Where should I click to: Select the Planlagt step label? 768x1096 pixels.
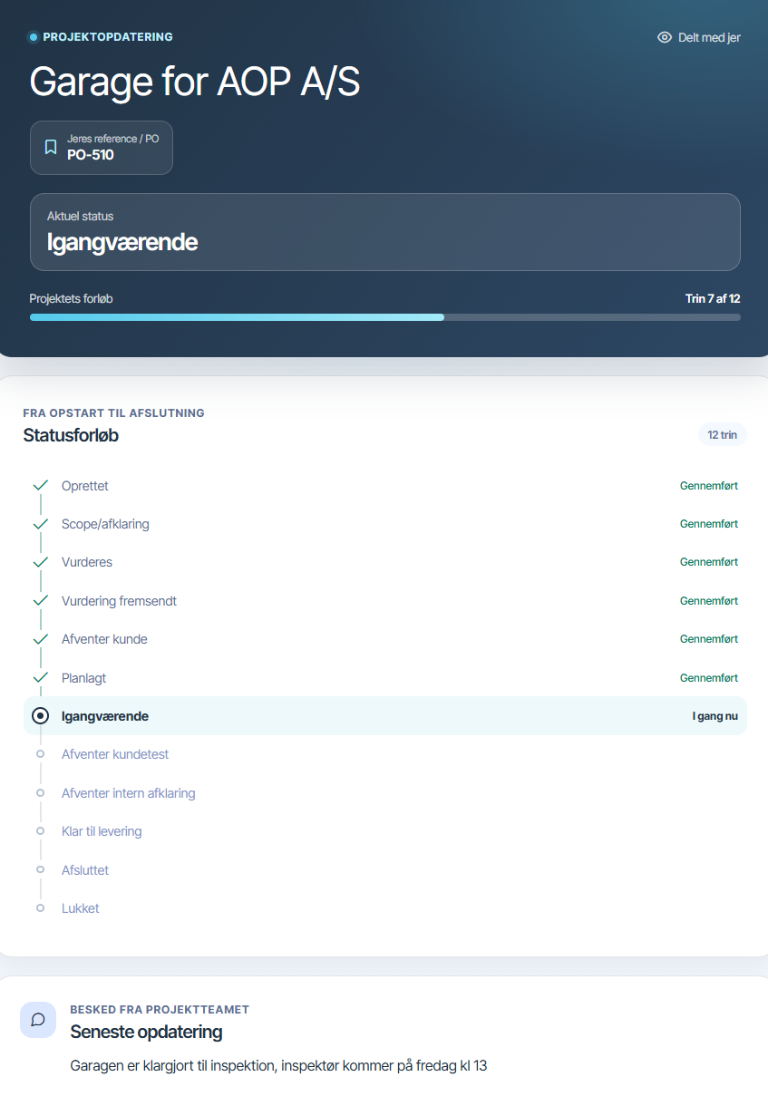pyautogui.click(x=84, y=678)
